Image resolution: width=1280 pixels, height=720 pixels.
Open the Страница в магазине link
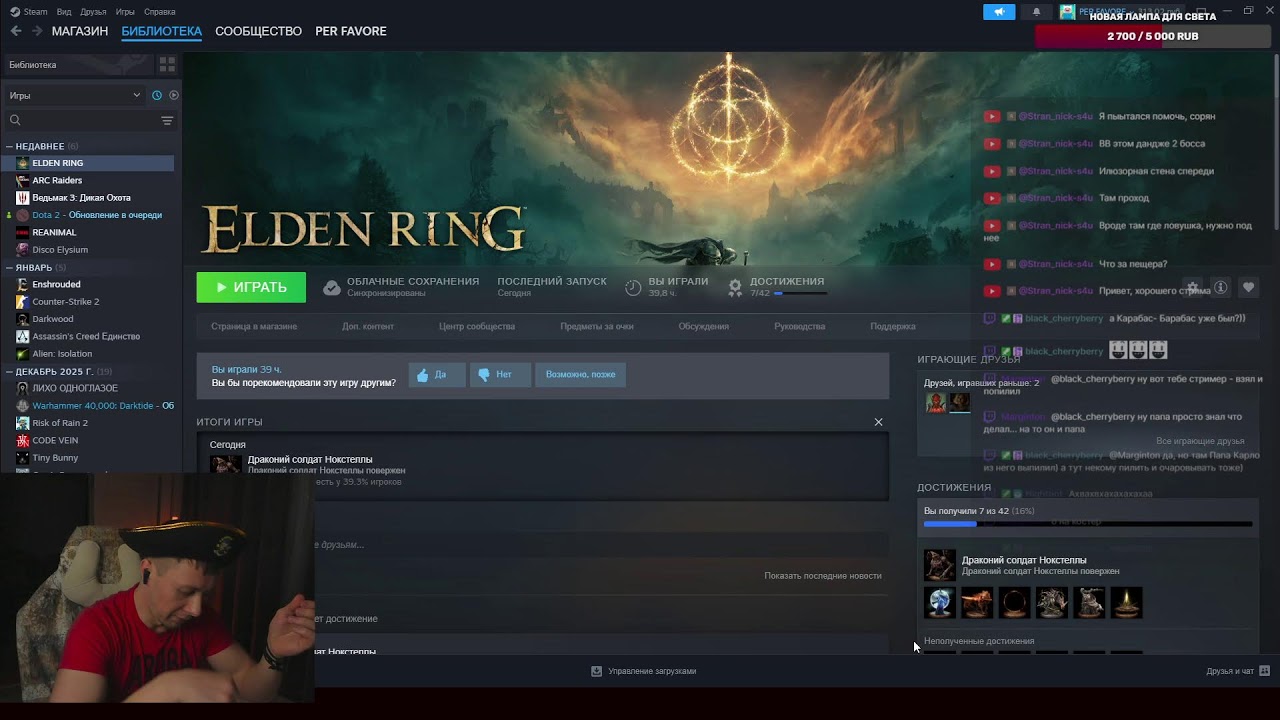[254, 326]
